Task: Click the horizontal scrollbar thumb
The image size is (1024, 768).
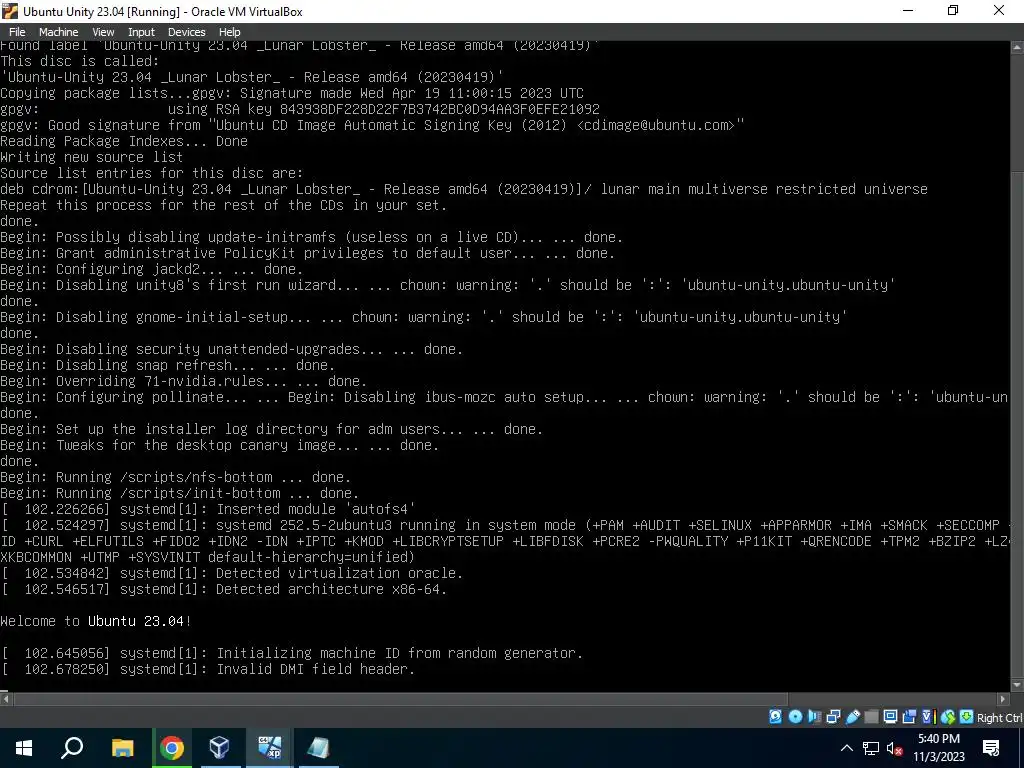Action: 400,699
